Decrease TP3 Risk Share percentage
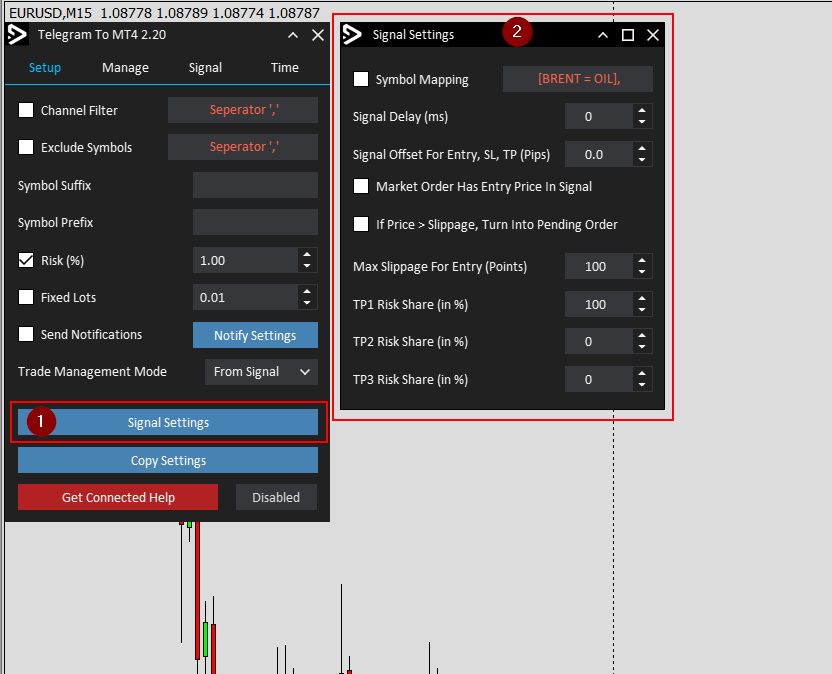The image size is (832, 674). [x=642, y=386]
